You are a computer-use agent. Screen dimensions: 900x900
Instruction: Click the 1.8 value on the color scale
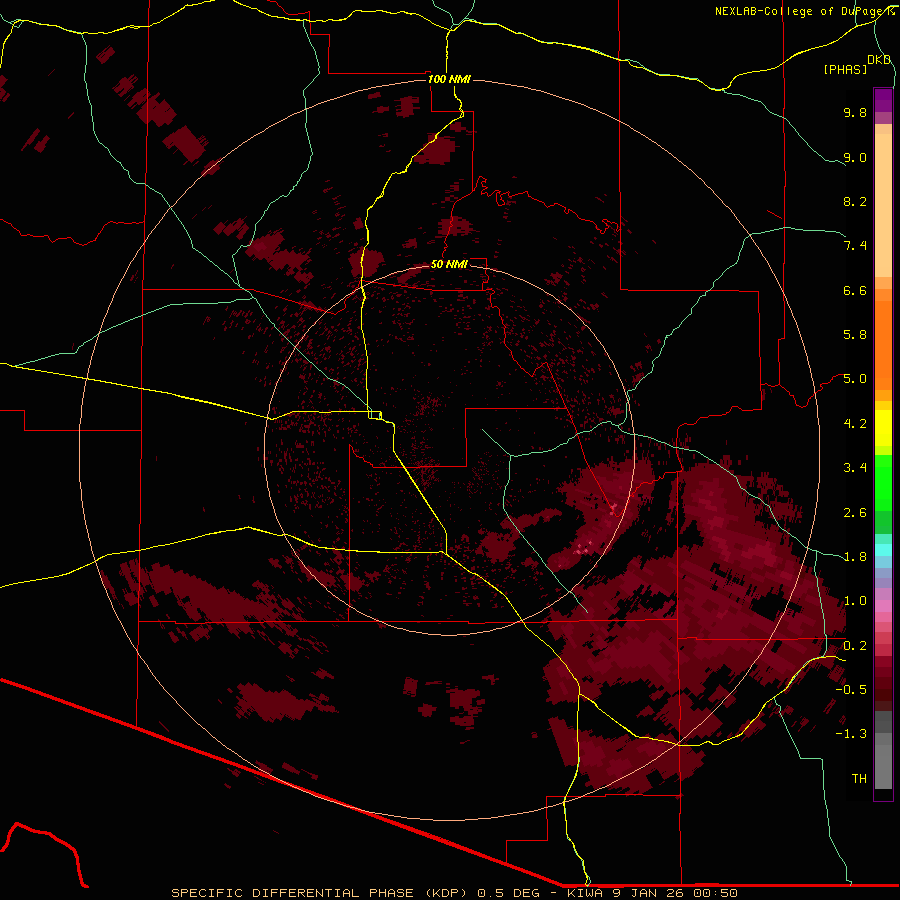click(x=855, y=557)
